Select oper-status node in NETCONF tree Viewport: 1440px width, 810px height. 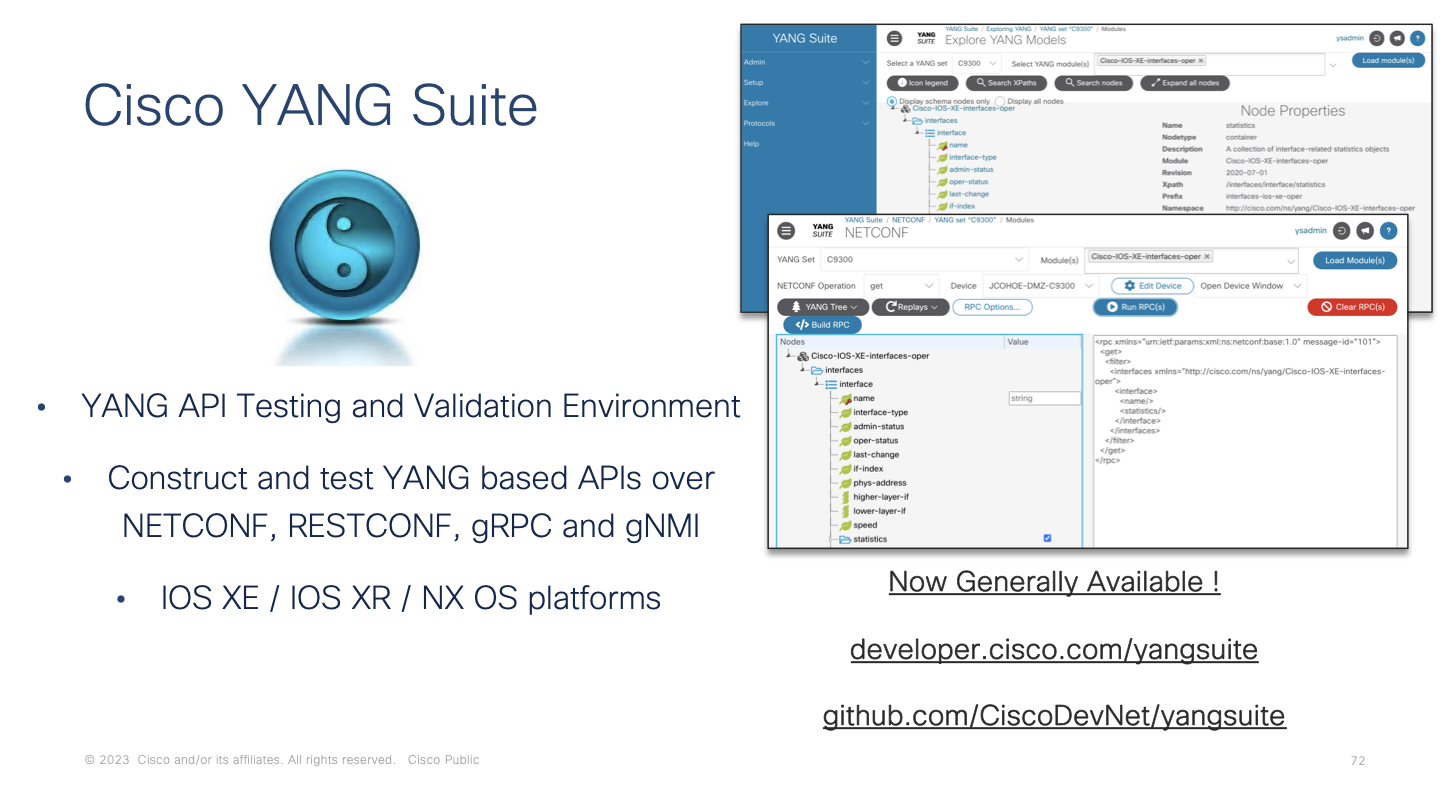tap(876, 441)
